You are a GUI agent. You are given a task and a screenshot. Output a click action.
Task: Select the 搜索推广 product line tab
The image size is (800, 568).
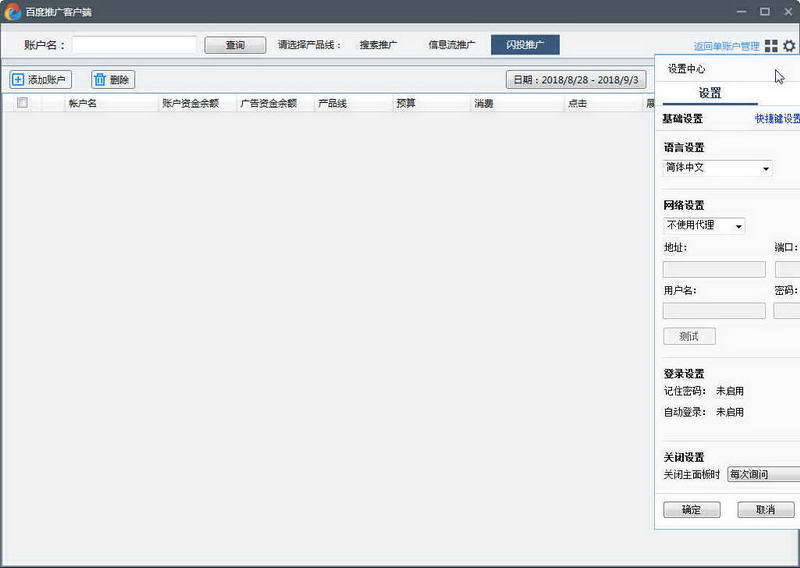click(378, 45)
